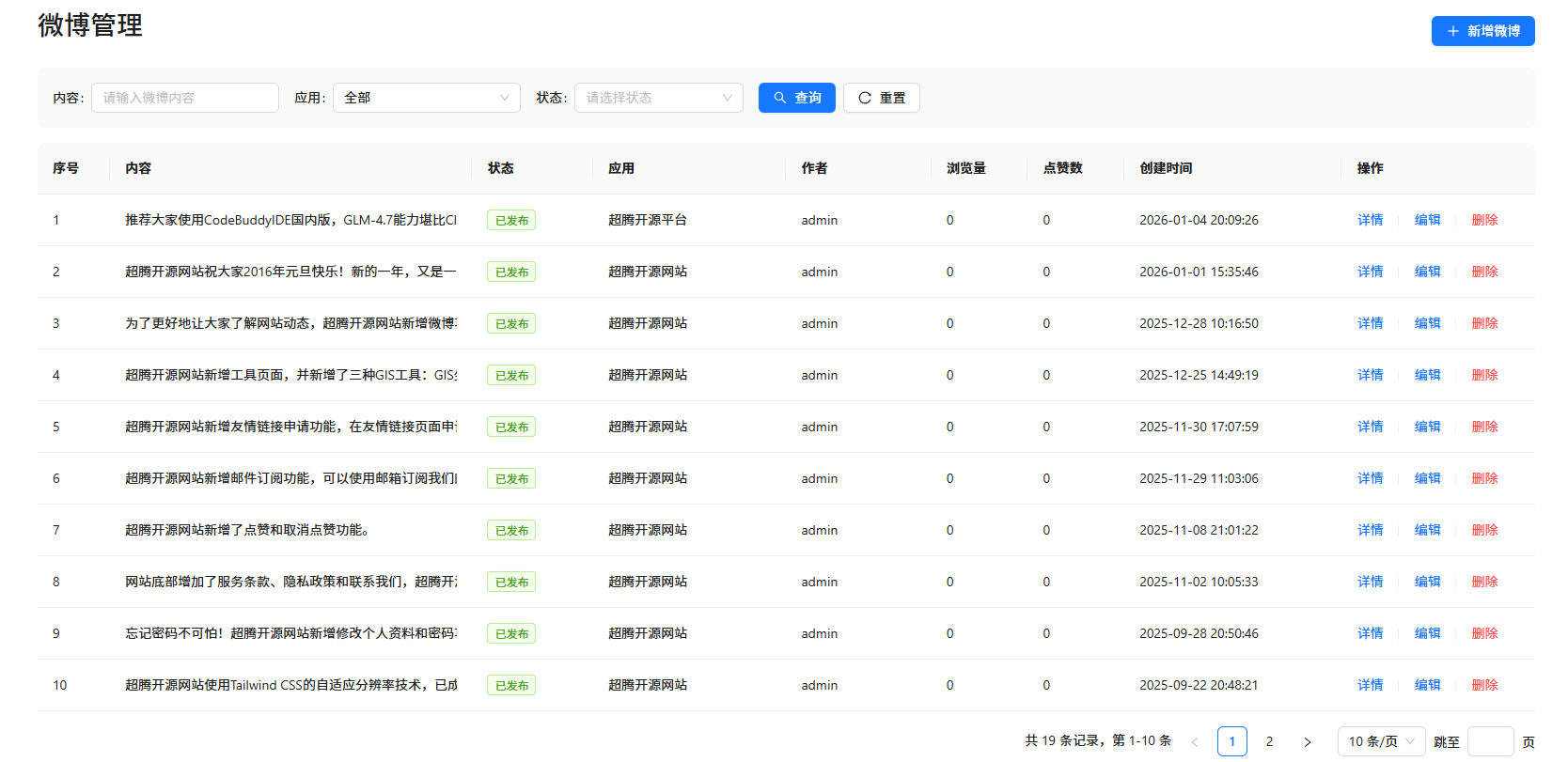Click the previous page arrow

(x=1195, y=741)
